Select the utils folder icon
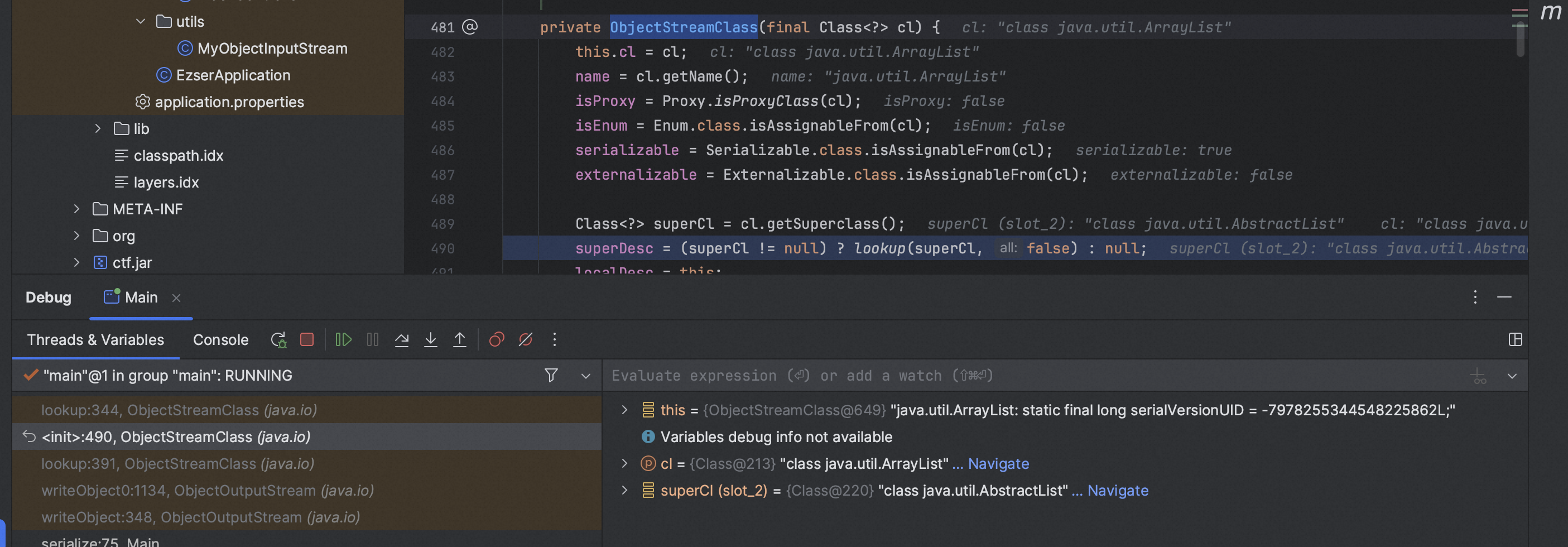 tap(163, 21)
